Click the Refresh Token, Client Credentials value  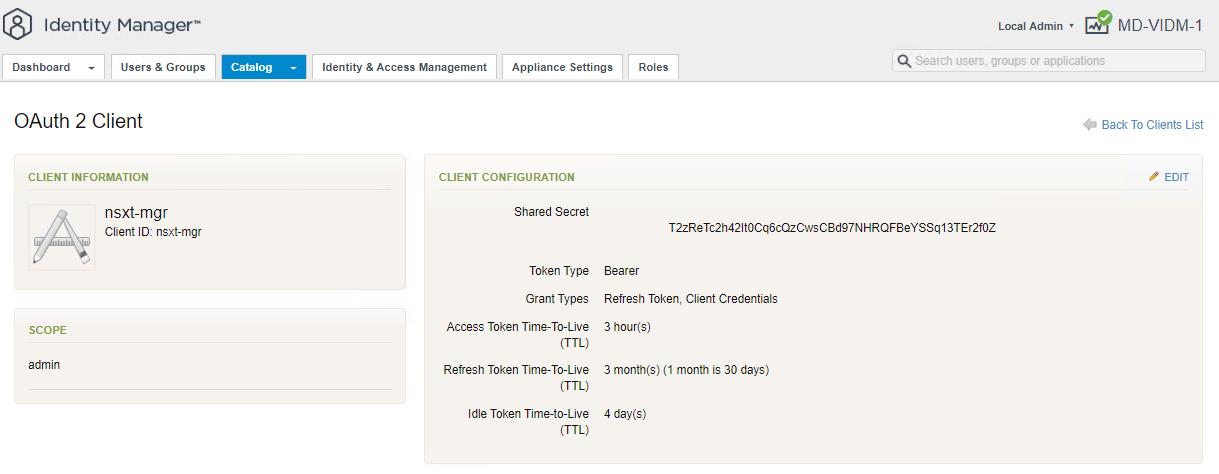pyautogui.click(x=690, y=299)
